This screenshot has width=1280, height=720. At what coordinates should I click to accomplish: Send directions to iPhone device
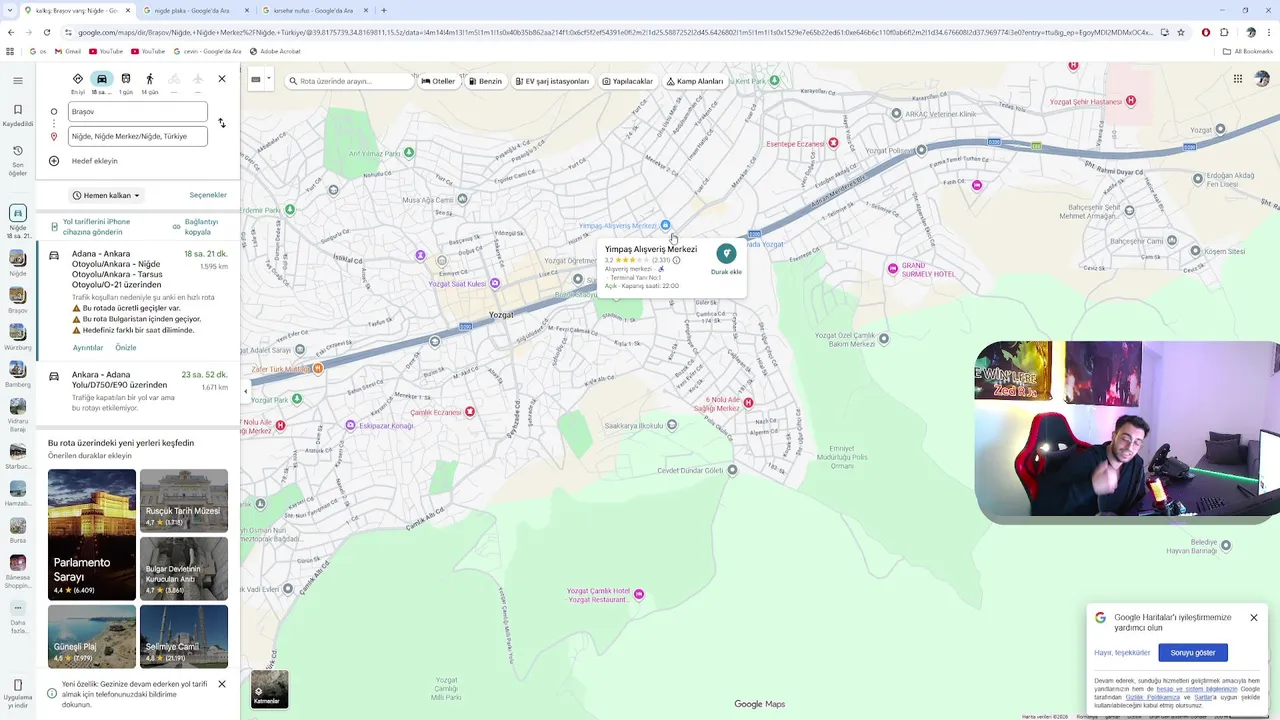96,227
